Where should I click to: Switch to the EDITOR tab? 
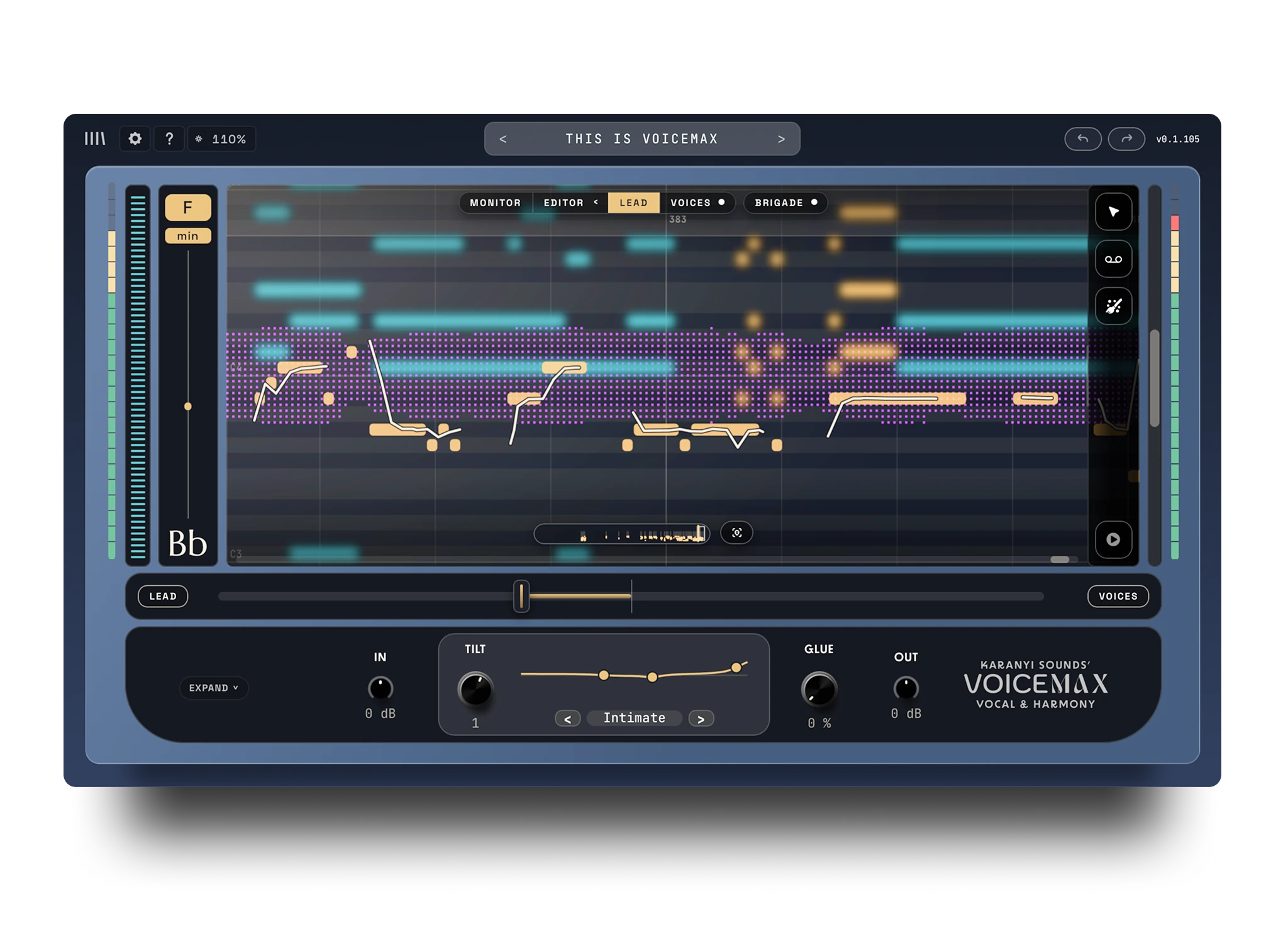[x=563, y=202]
